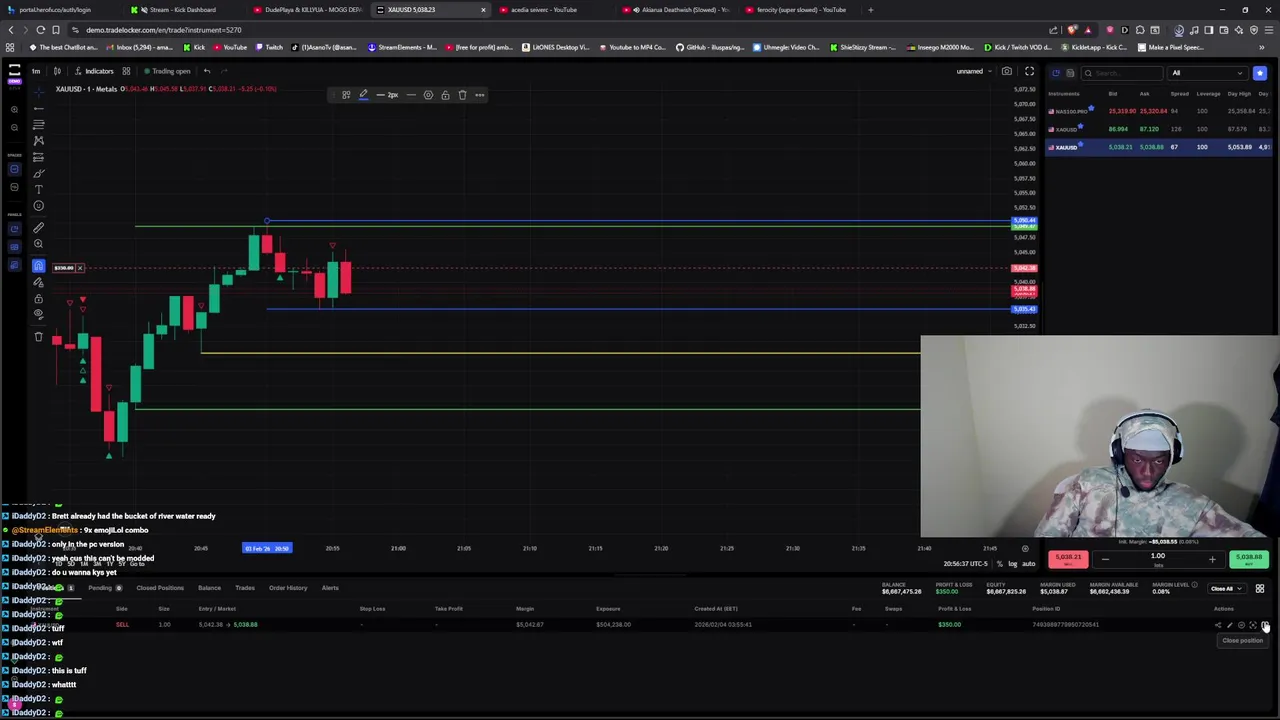Open the unnamed layout dropdown
1280x720 pixels.
(974, 71)
